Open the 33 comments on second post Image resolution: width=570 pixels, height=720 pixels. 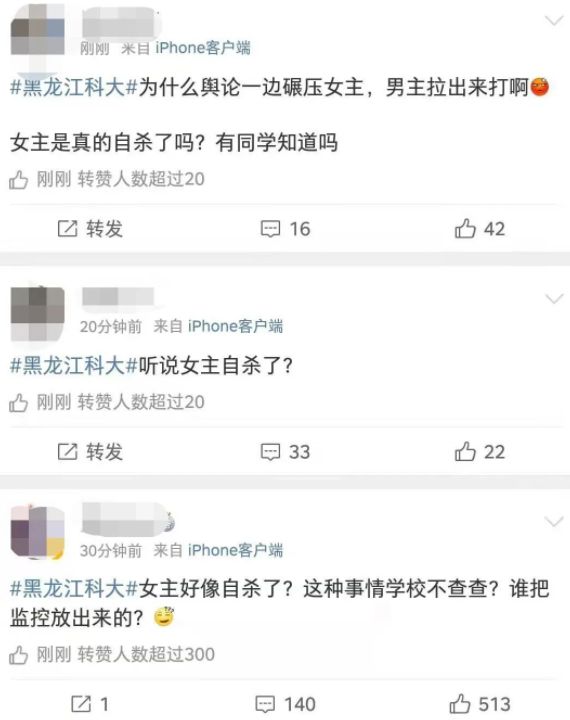(285, 452)
